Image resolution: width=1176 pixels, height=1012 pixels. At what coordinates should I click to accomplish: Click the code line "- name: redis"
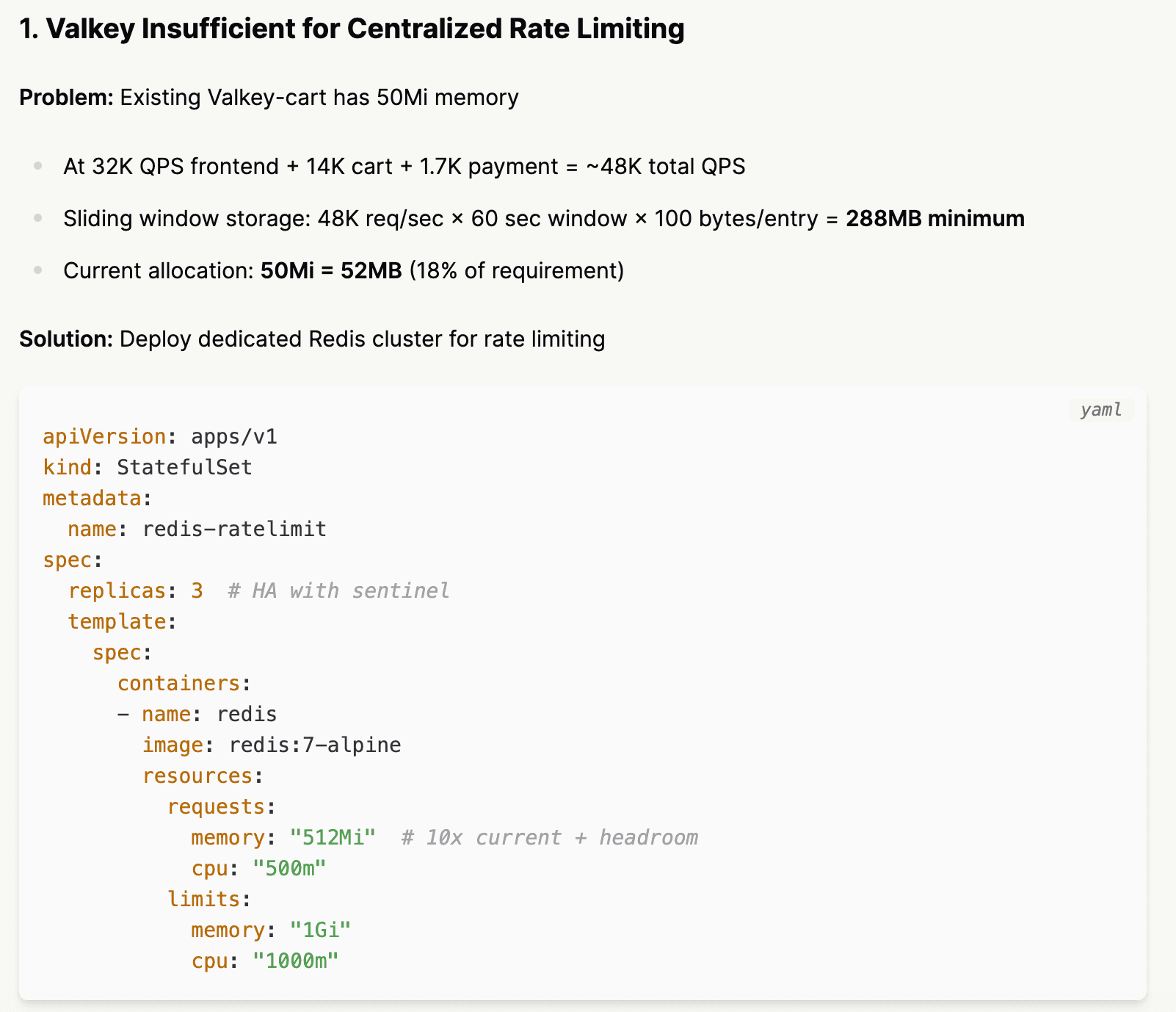click(197, 715)
